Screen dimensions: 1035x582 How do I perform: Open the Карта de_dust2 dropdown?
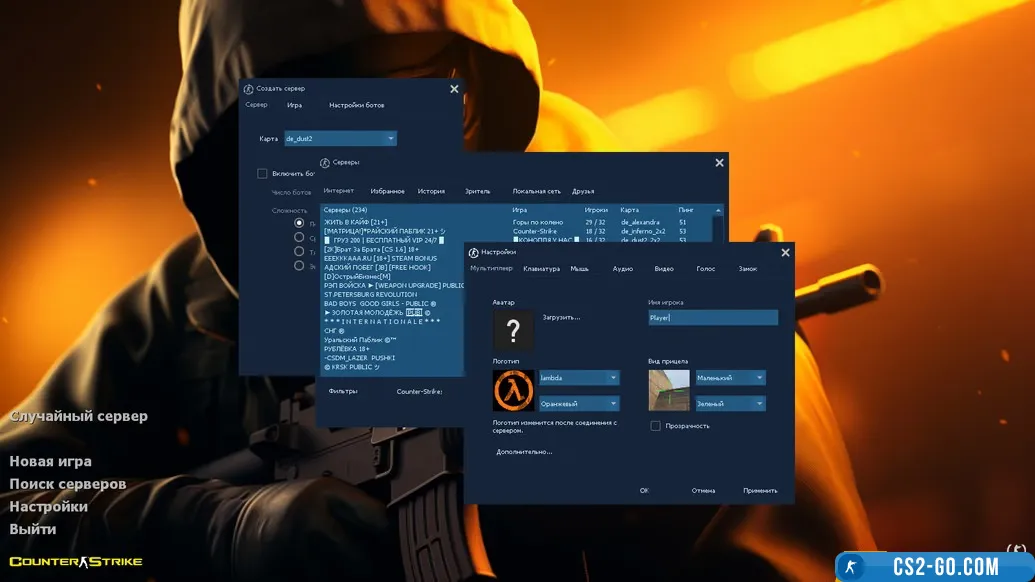[391, 139]
